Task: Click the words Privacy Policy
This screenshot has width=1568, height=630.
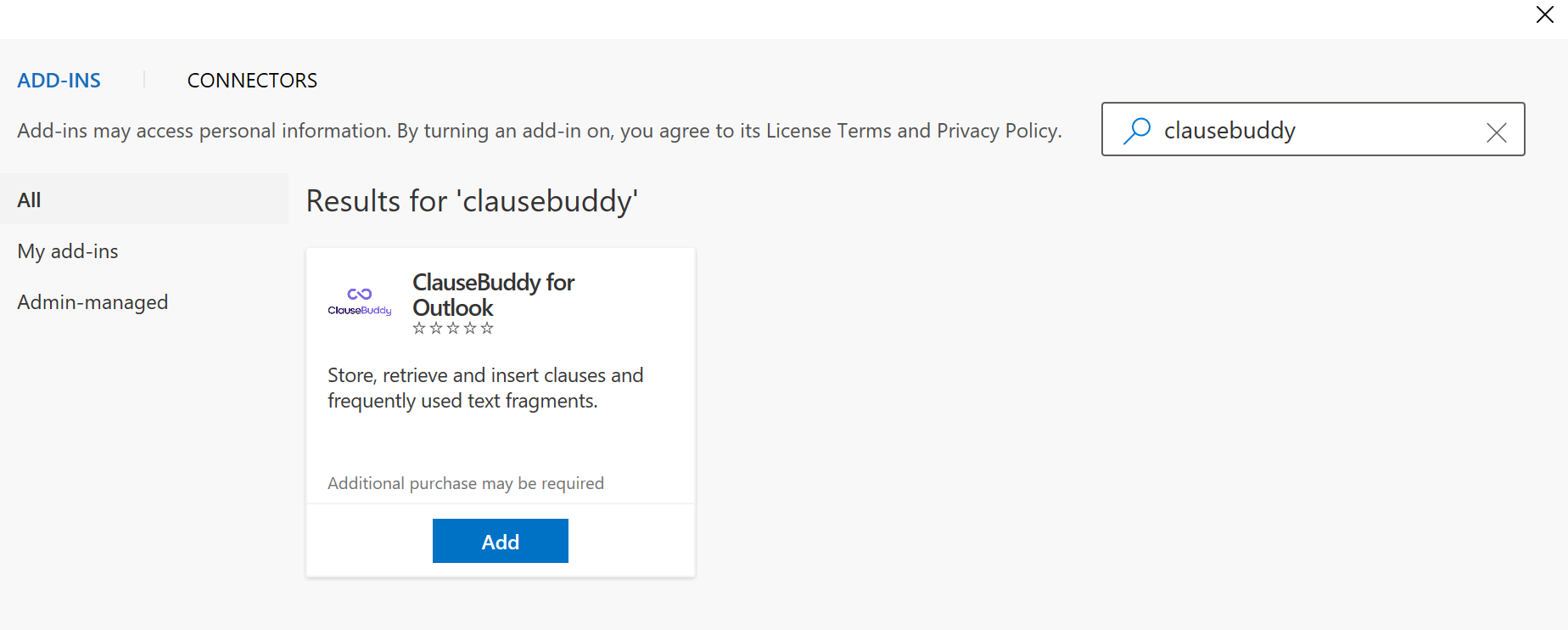Action: pos(997,131)
